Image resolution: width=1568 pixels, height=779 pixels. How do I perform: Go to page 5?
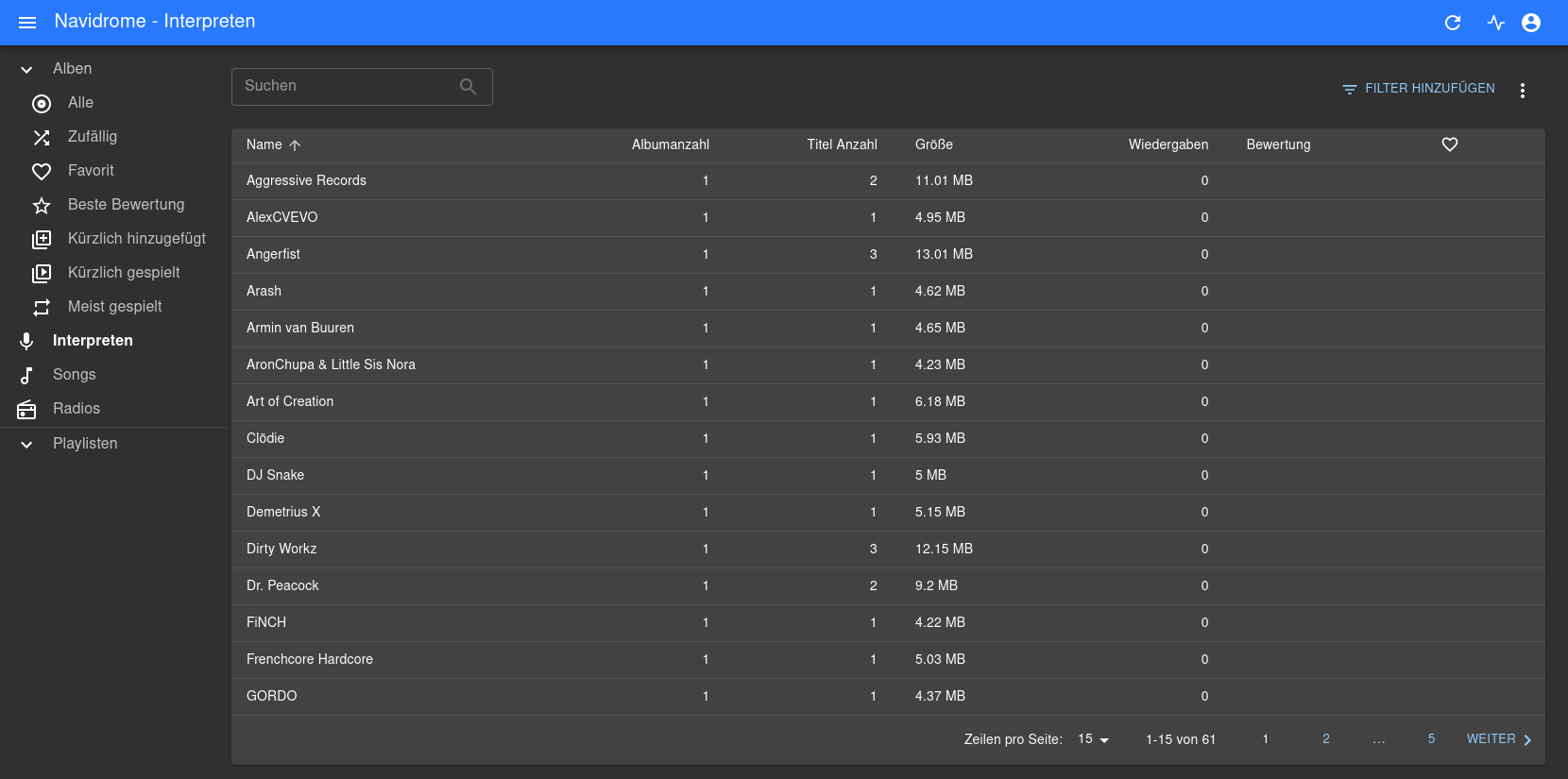tap(1431, 739)
